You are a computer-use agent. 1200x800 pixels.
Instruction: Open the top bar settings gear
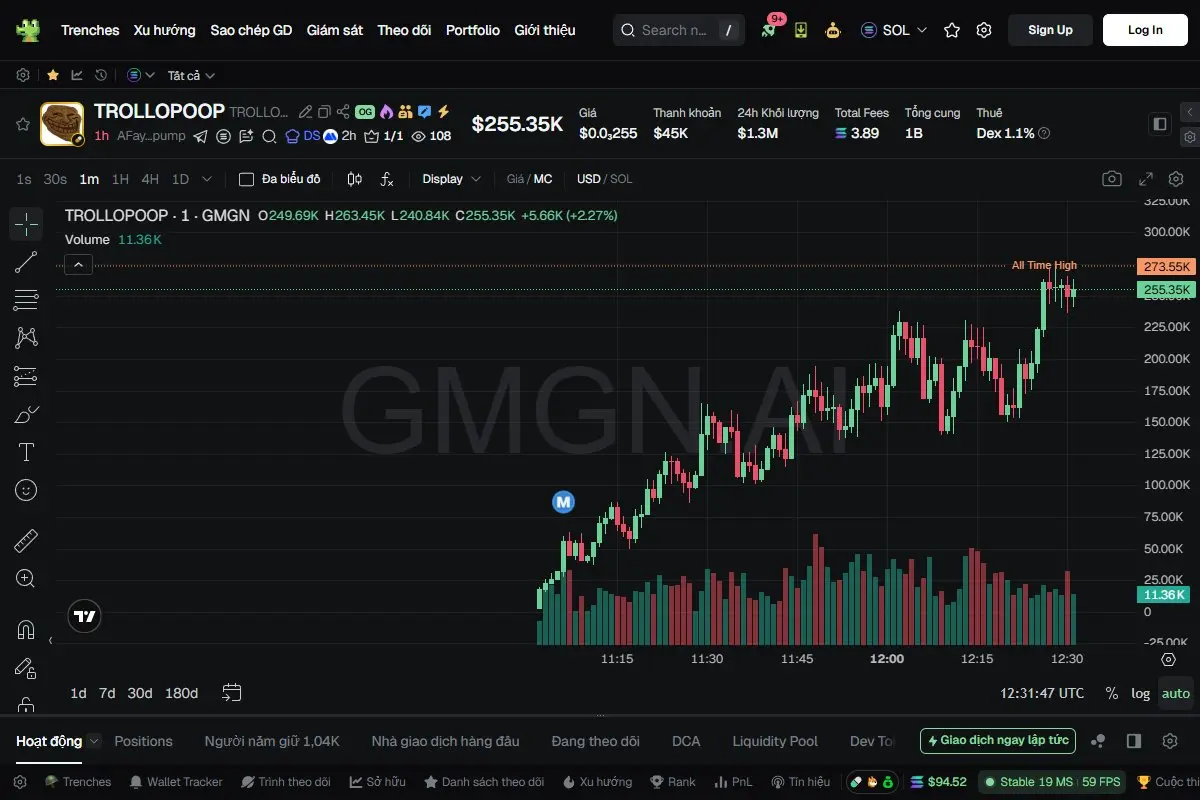coord(984,30)
